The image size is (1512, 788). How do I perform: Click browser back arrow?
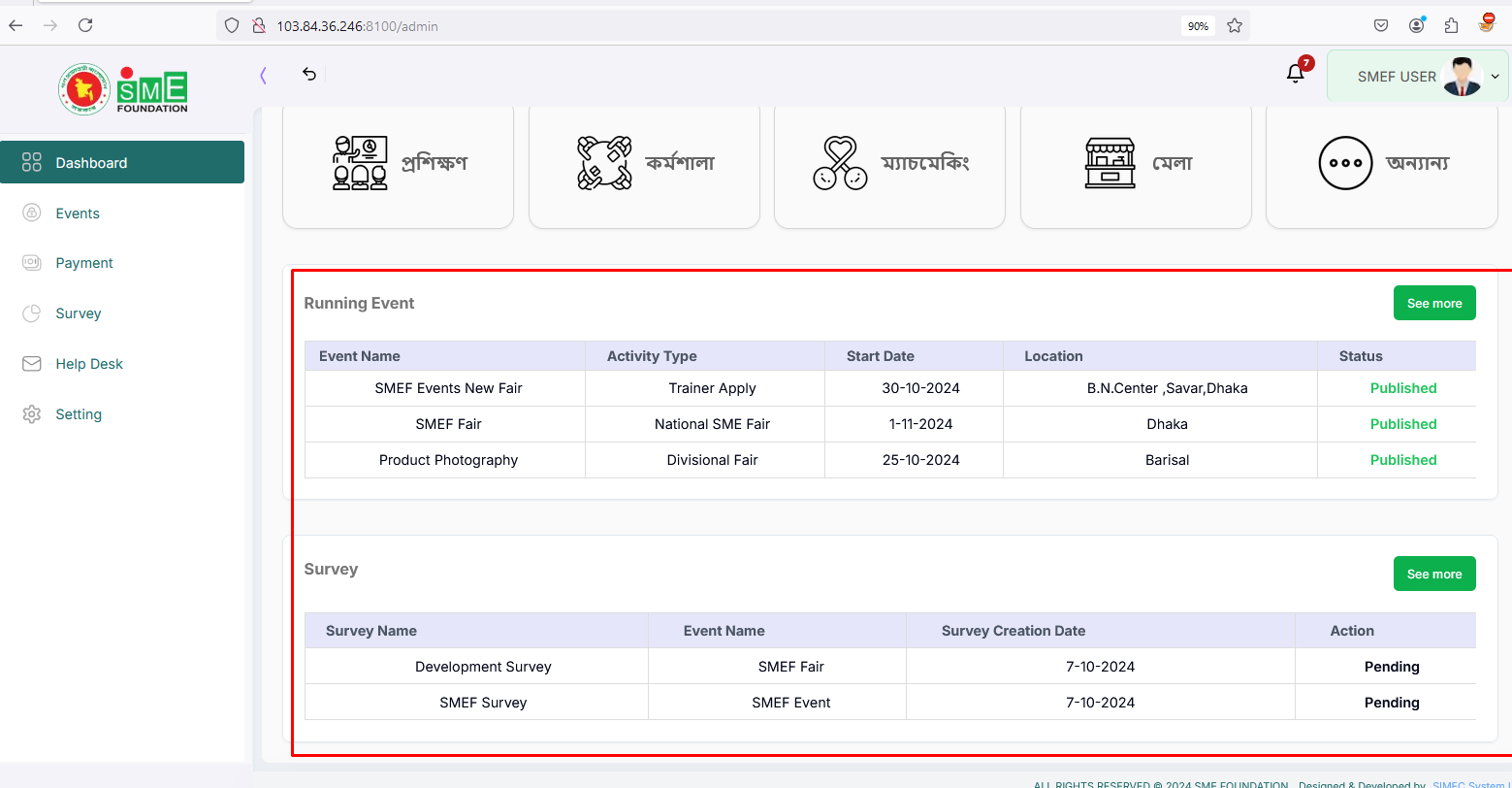pyautogui.click(x=16, y=25)
